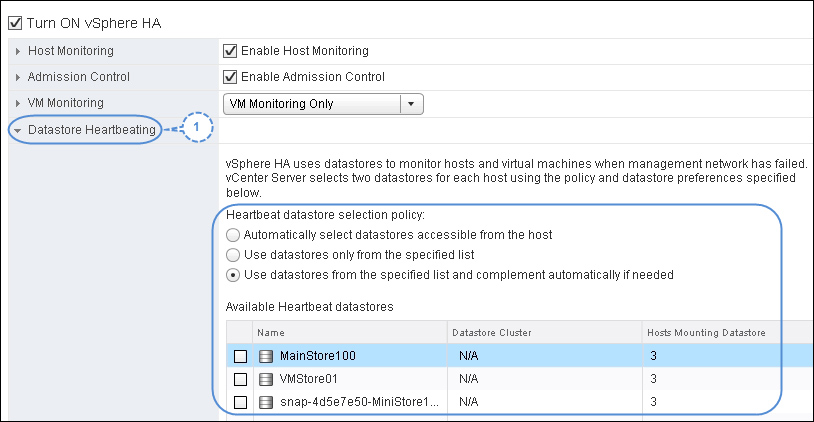Check the MainStore100 datastore checkbox
814x422 pixels.
(x=240, y=356)
